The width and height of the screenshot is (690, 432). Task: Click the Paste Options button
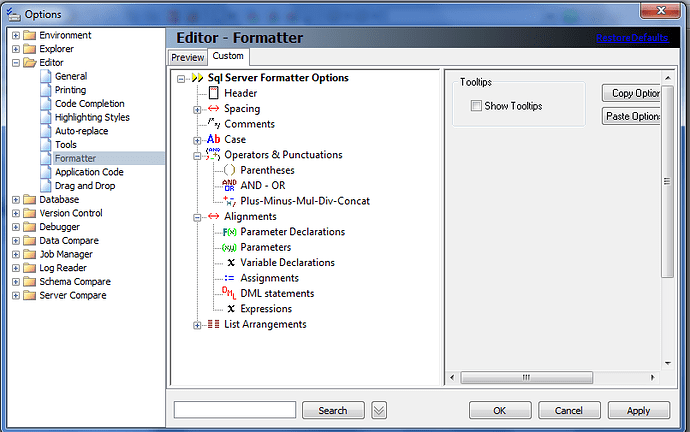631,116
